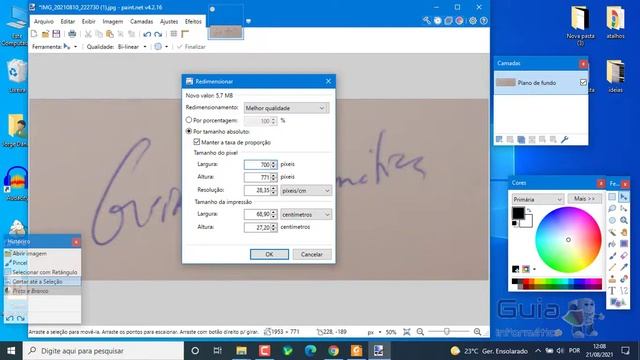Screen dimensions: 640x360
Task: Click the zoom to window icon in status bar
Action: [x=407, y=332]
